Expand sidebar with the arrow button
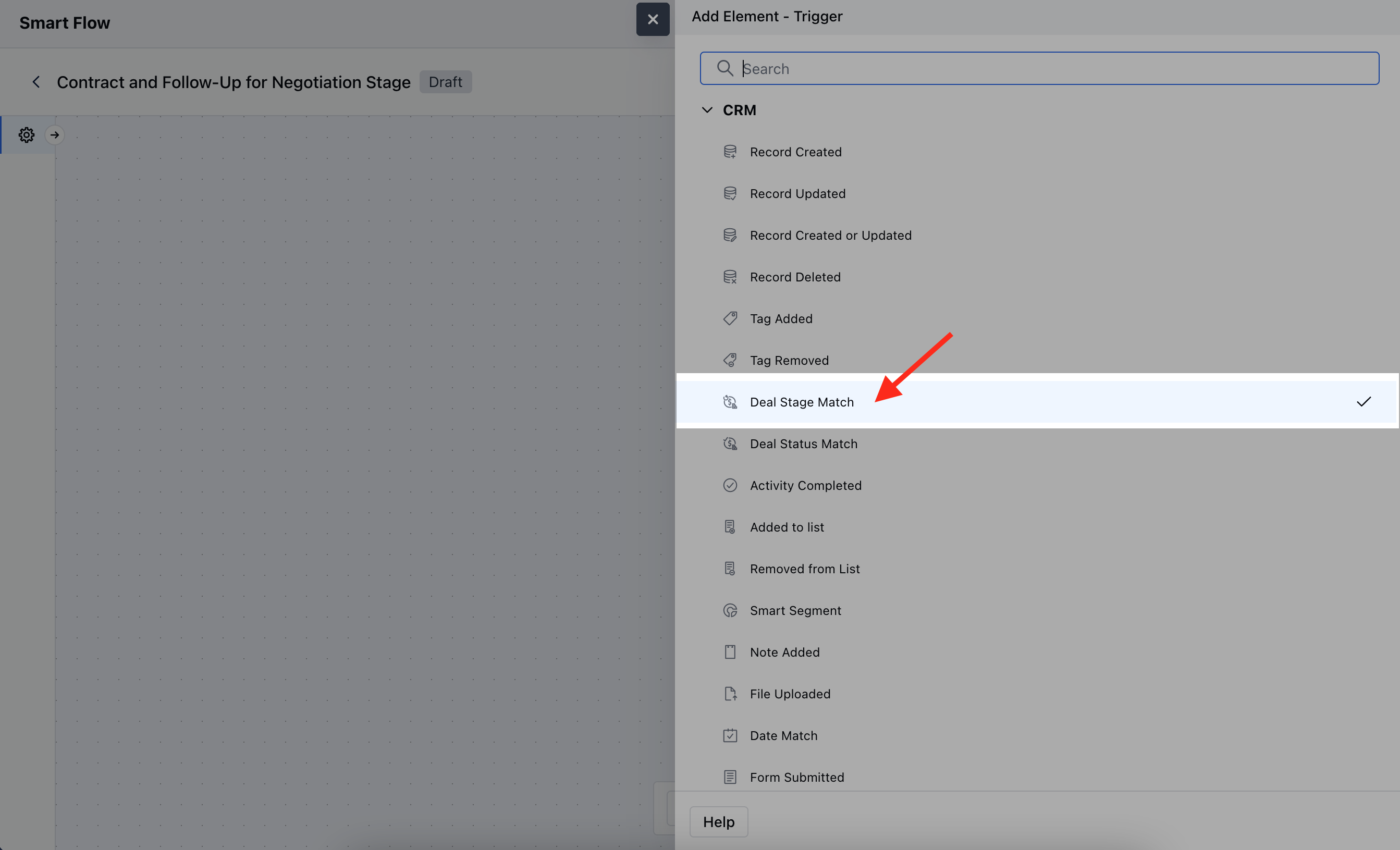1400x850 pixels. (x=55, y=134)
